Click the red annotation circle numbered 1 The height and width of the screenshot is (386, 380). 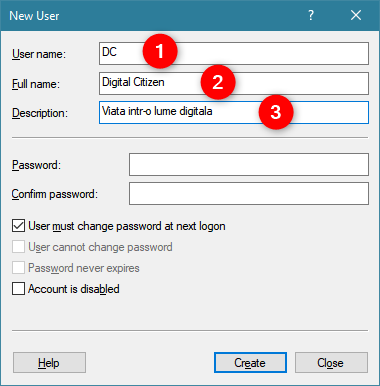[160, 51]
